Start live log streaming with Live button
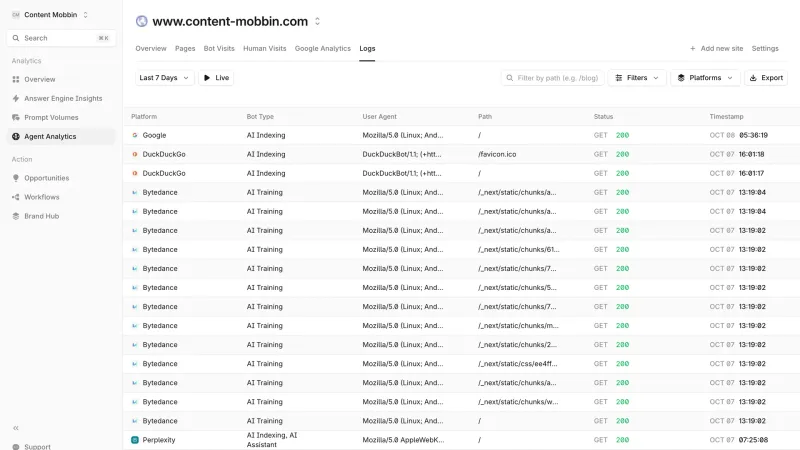Viewport: 800px width, 450px height. pos(216,78)
